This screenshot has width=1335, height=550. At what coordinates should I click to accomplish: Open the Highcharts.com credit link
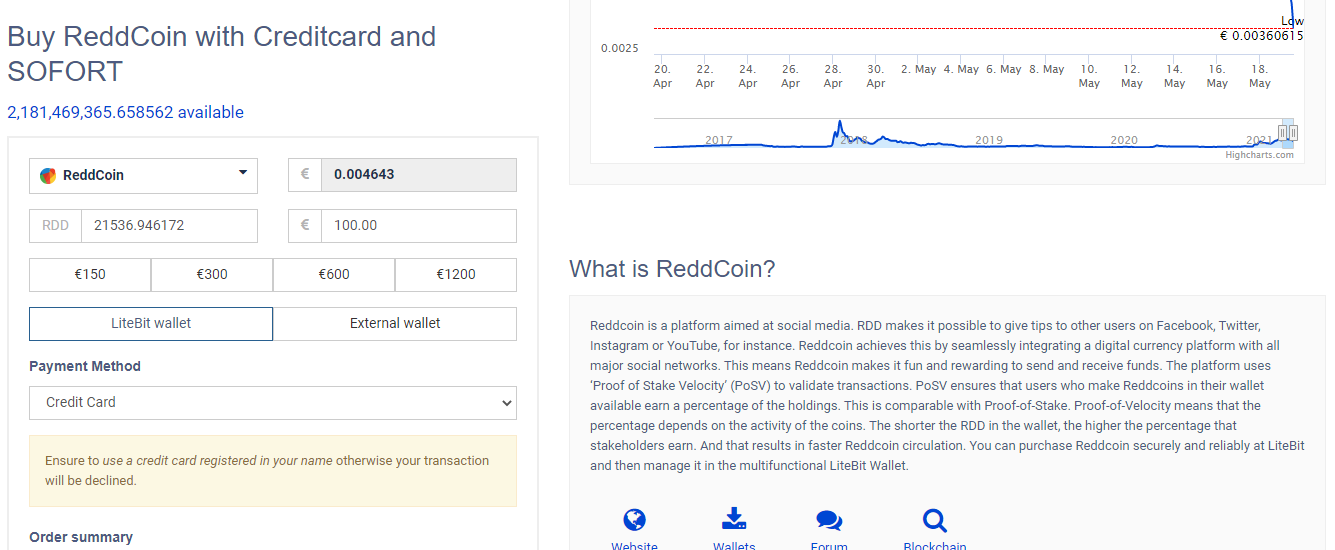[x=1259, y=155]
